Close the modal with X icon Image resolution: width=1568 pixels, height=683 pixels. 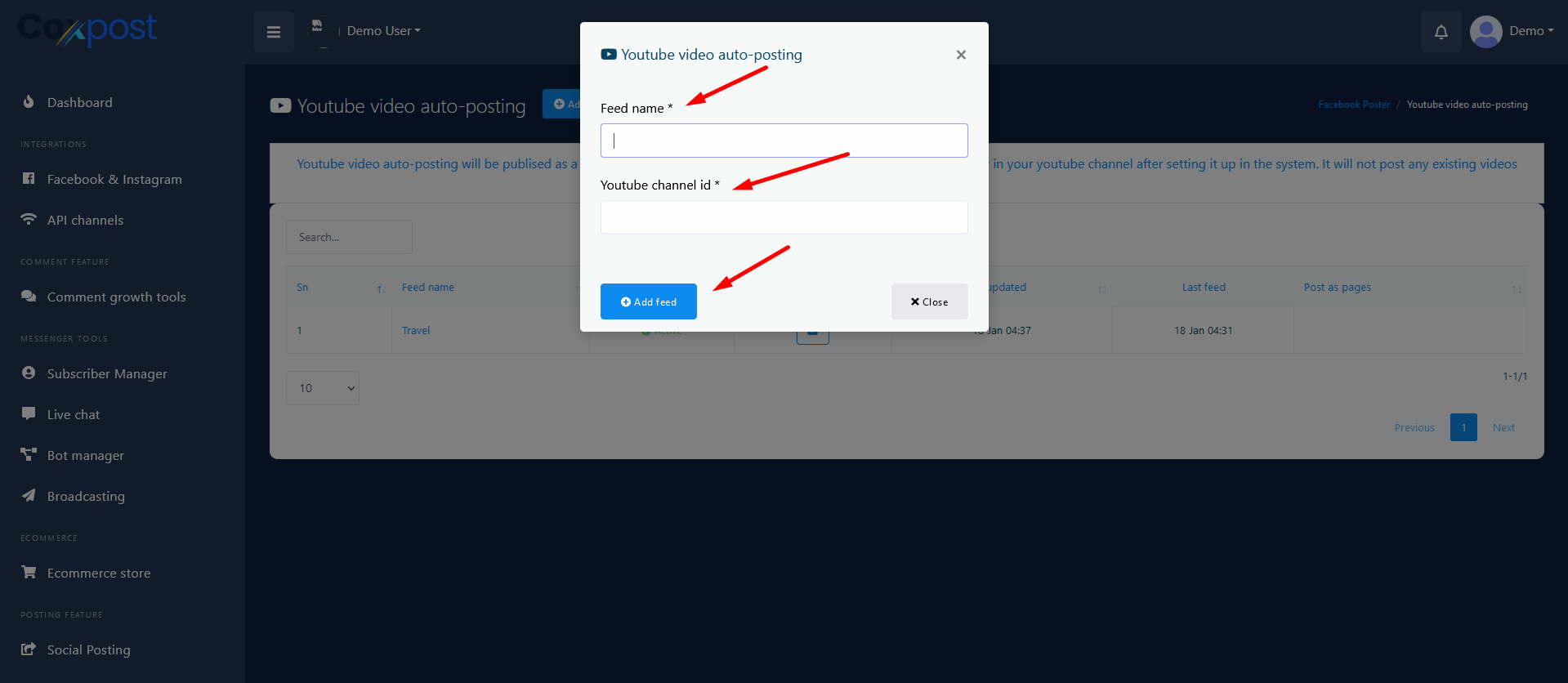961,55
